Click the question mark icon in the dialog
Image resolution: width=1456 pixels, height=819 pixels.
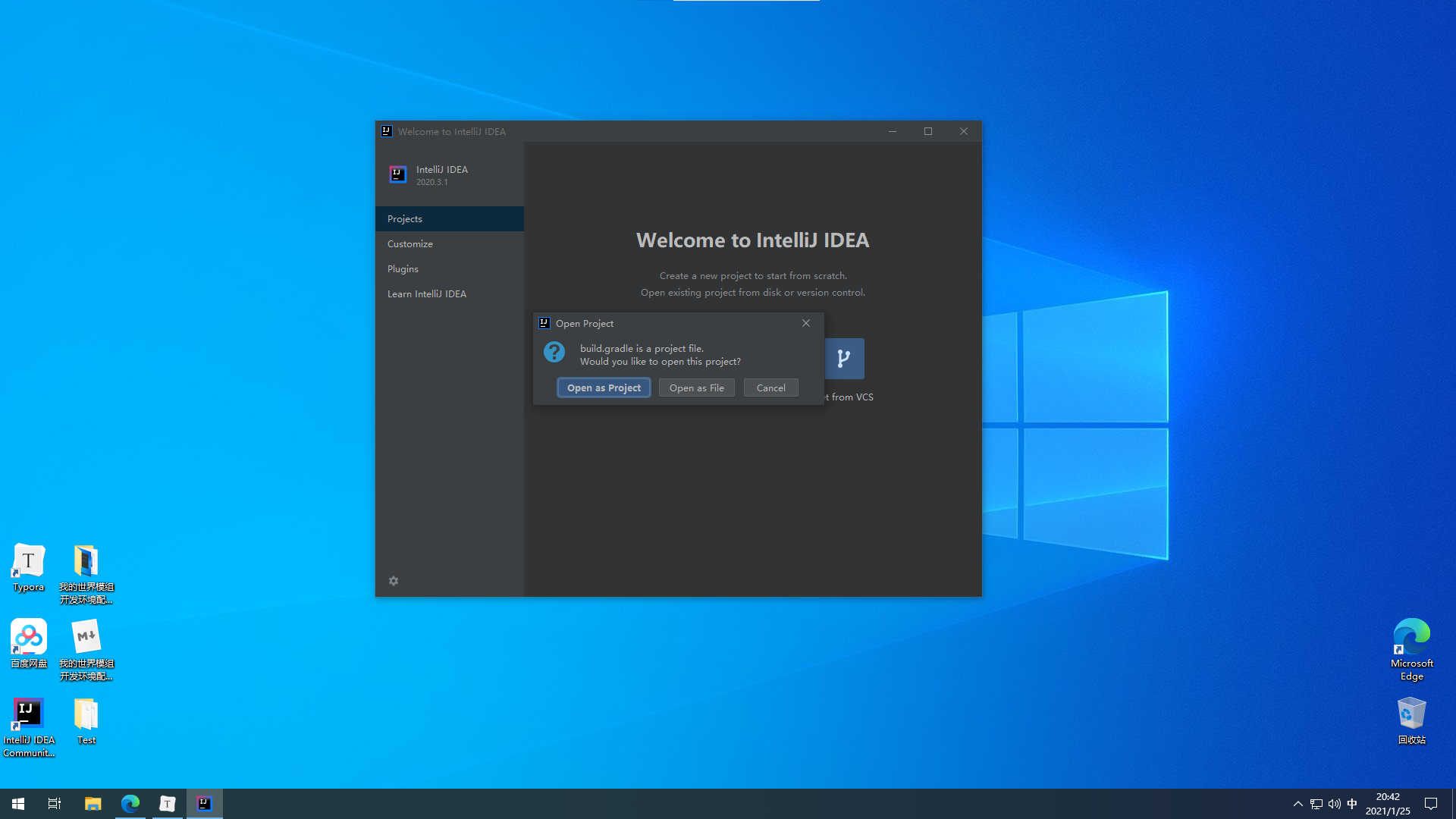(x=554, y=352)
